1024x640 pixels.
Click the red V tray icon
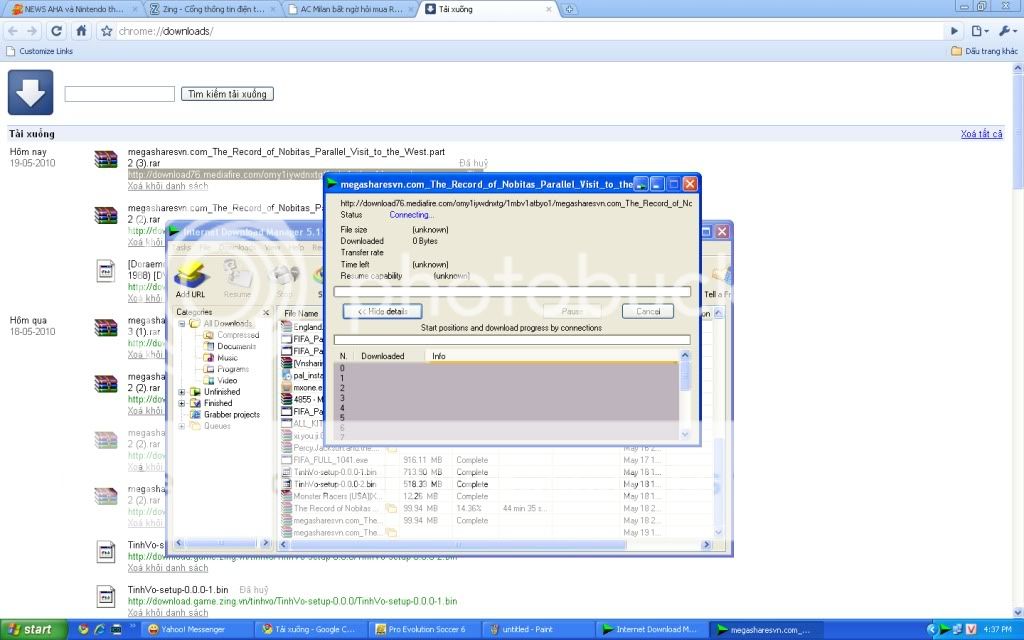(x=971, y=630)
